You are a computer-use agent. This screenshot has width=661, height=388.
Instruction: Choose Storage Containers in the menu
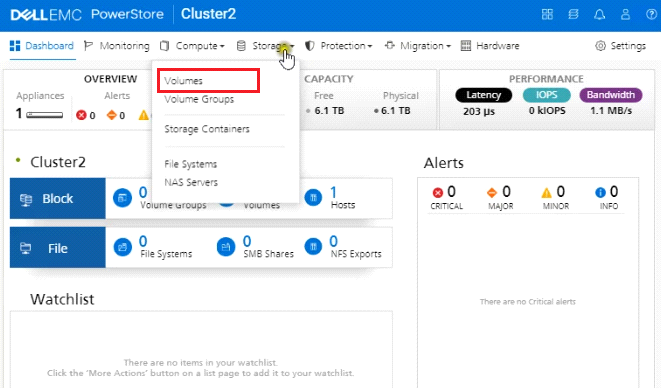[x=207, y=129]
